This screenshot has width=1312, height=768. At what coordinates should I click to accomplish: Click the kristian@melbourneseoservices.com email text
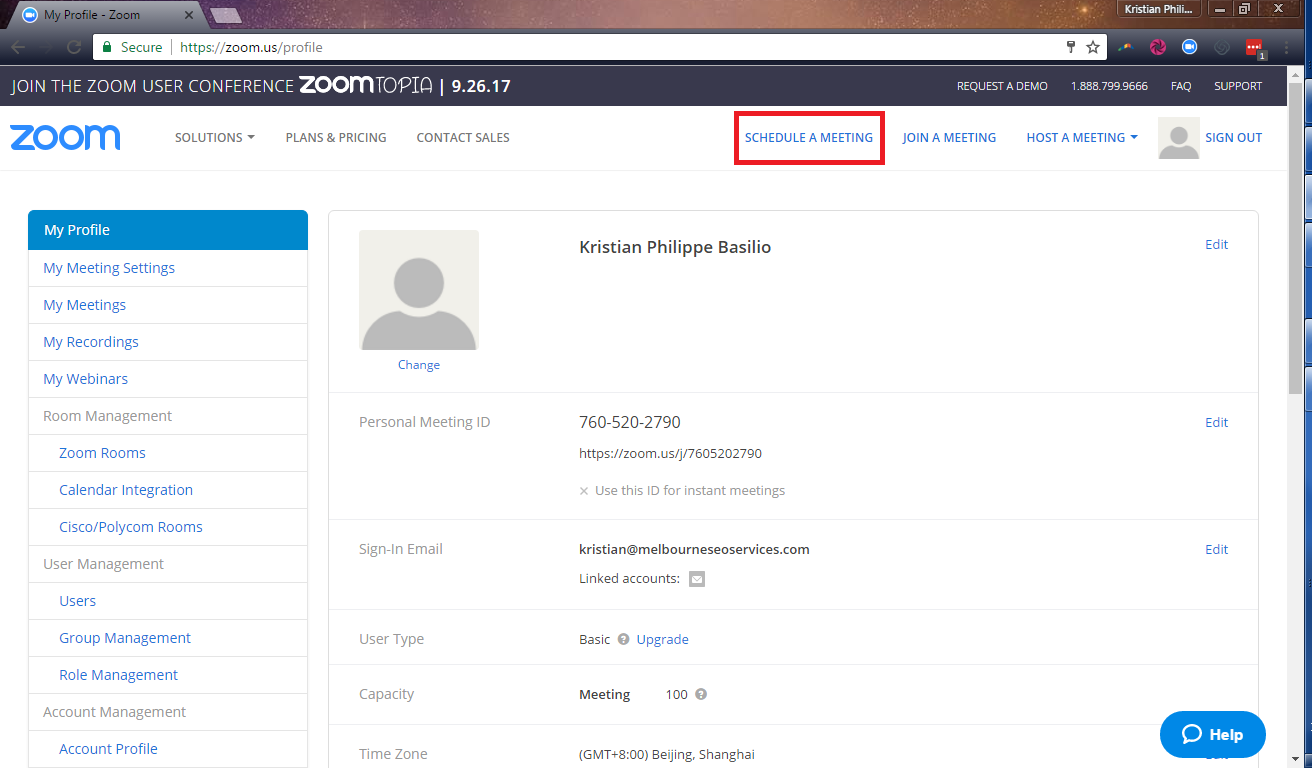click(694, 550)
